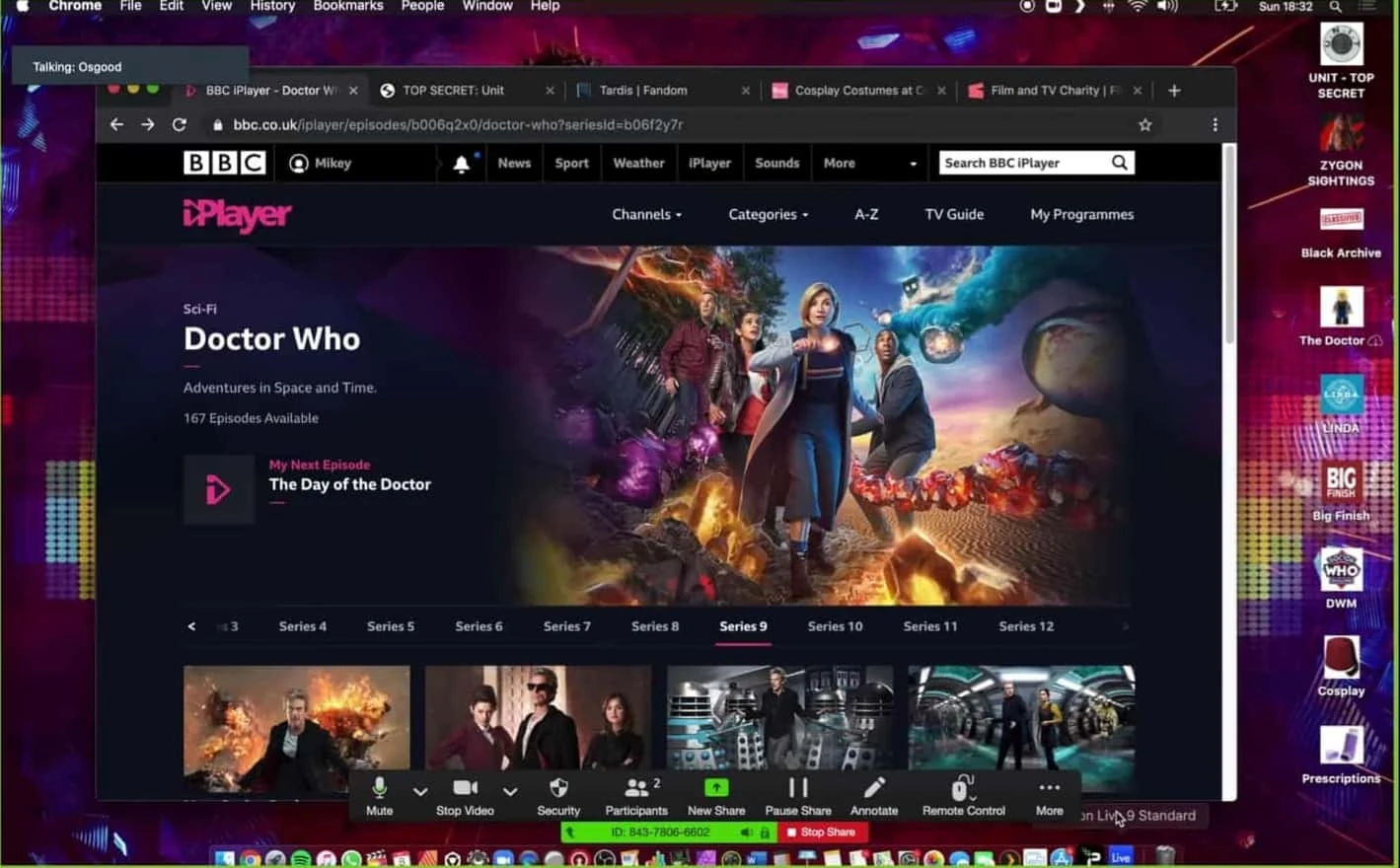Start a New Share in Zoom
Viewport: 1400px width, 868px height.
(716, 797)
